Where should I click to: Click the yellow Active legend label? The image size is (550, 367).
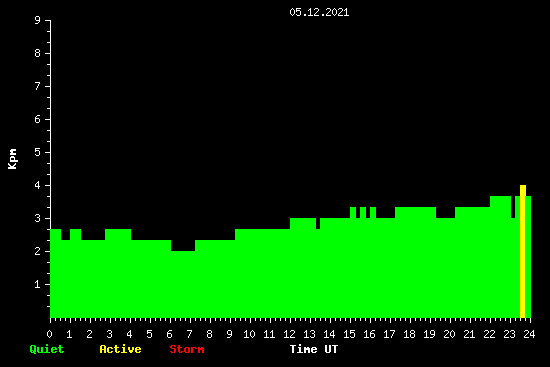tap(120, 349)
